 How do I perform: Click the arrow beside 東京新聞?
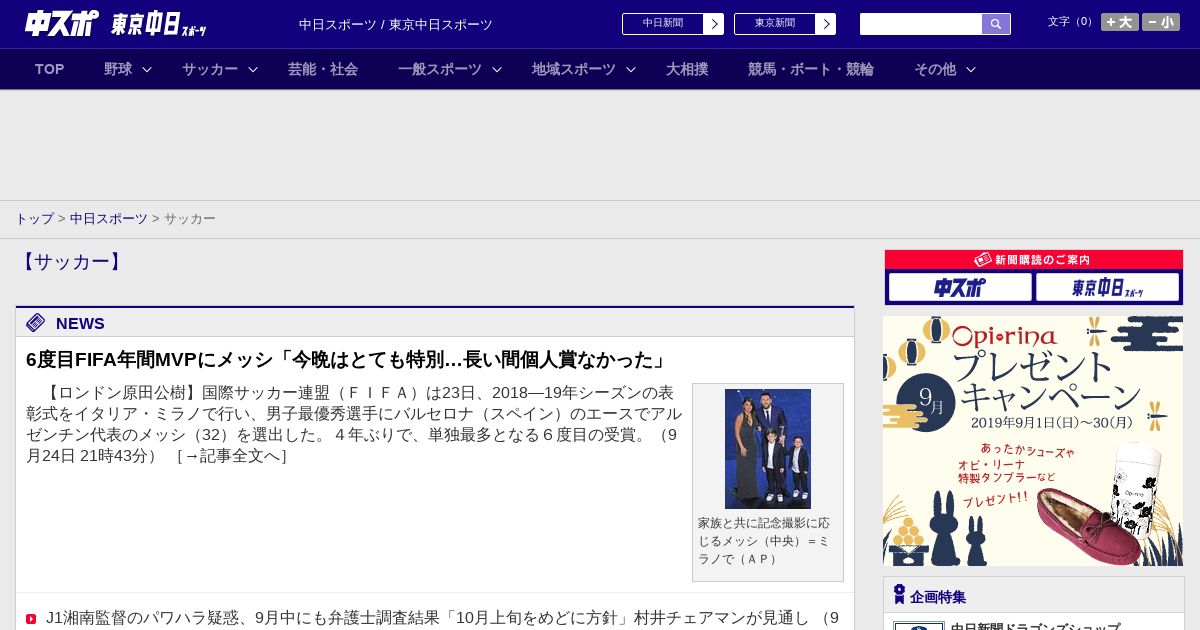(x=826, y=24)
